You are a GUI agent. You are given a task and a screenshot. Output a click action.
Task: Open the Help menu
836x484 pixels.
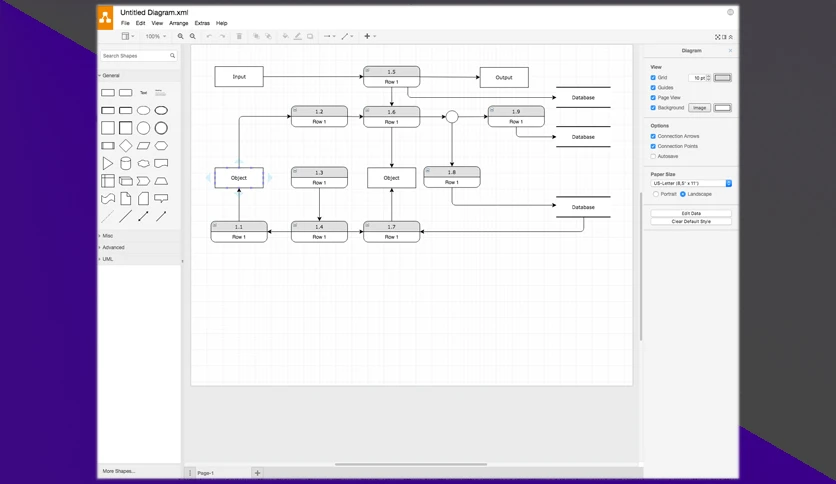click(x=222, y=23)
